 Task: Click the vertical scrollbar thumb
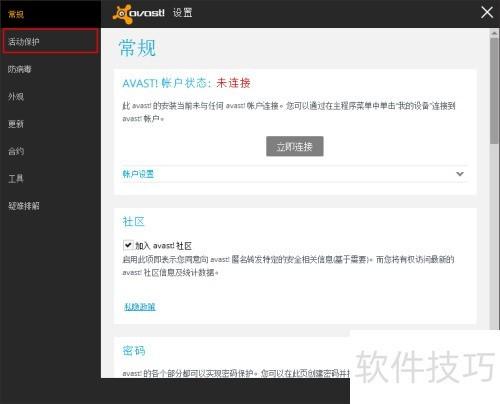pos(494,91)
